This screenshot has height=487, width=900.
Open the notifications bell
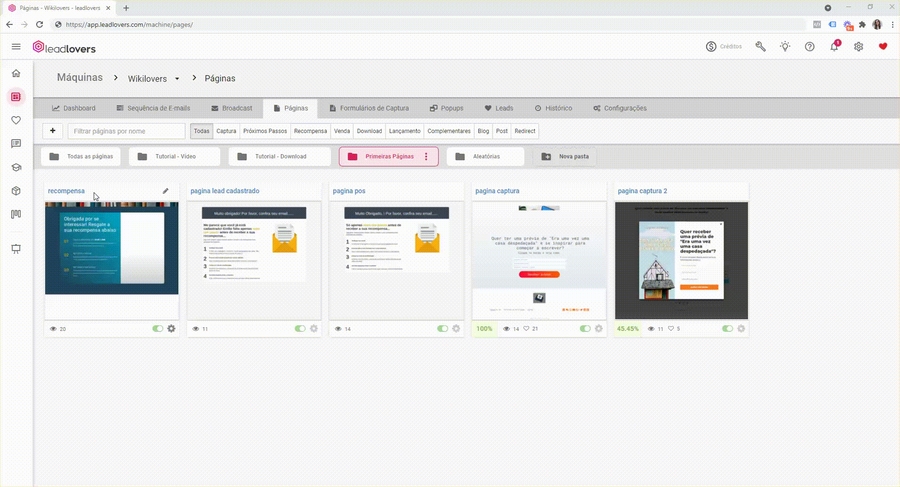point(834,47)
